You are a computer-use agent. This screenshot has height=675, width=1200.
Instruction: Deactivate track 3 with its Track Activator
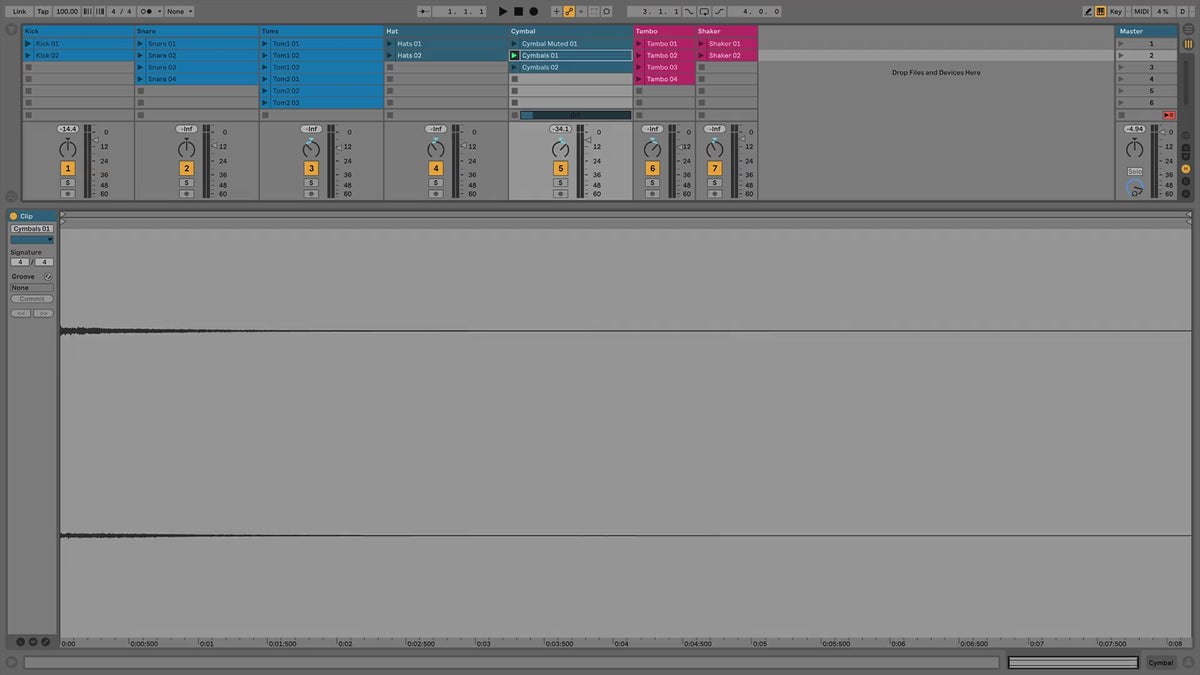[311, 169]
